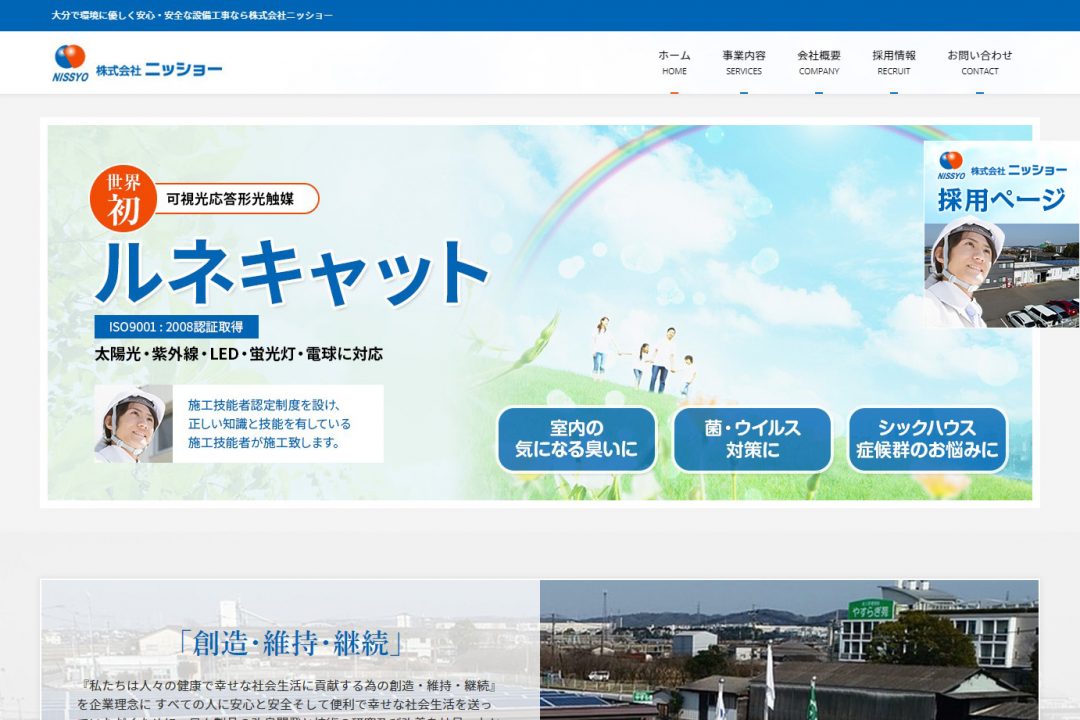Open the 採用情報 RECRUIT menu item
The height and width of the screenshot is (720, 1080).
click(894, 62)
